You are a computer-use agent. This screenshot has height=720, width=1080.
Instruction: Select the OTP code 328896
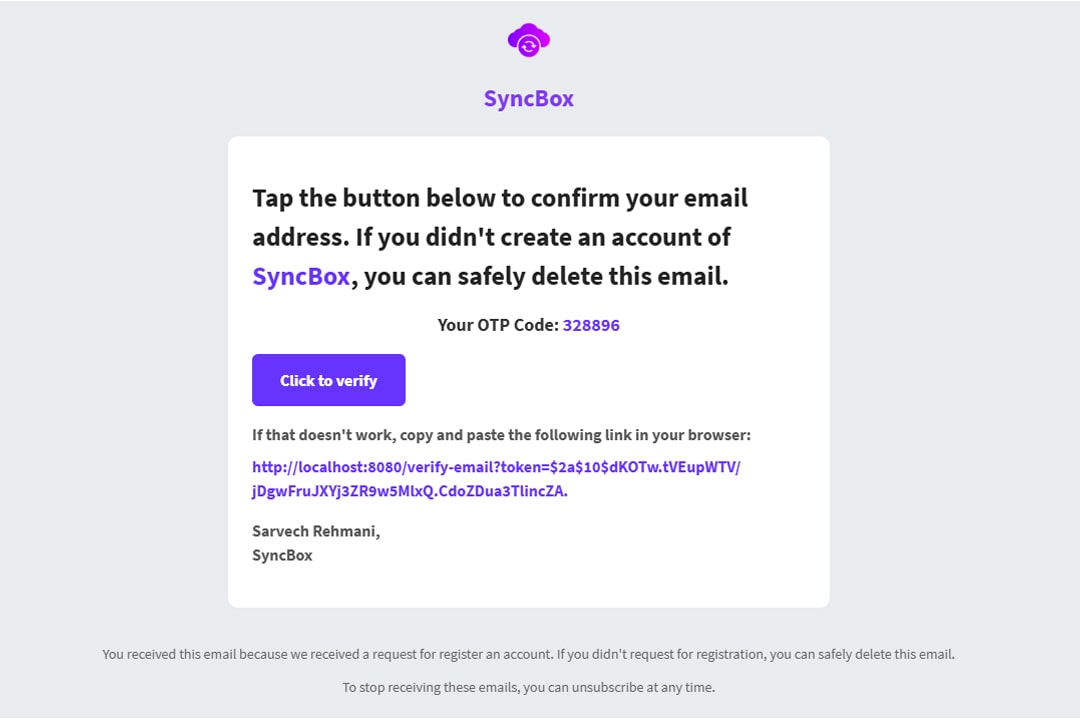[591, 325]
